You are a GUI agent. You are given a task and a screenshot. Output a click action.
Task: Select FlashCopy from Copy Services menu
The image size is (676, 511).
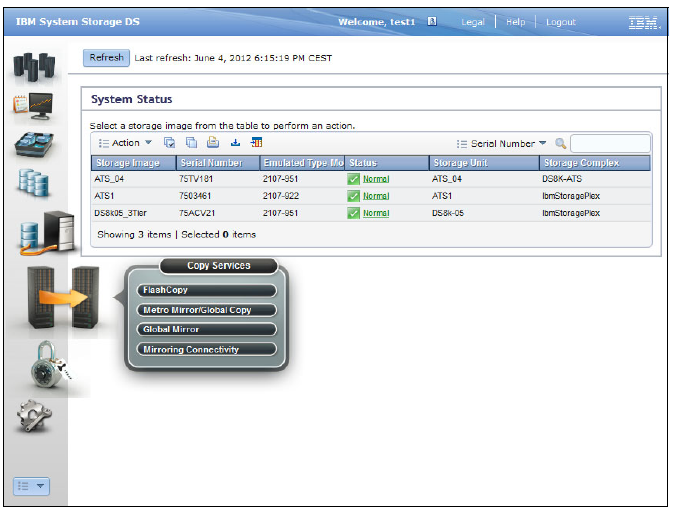(207, 290)
